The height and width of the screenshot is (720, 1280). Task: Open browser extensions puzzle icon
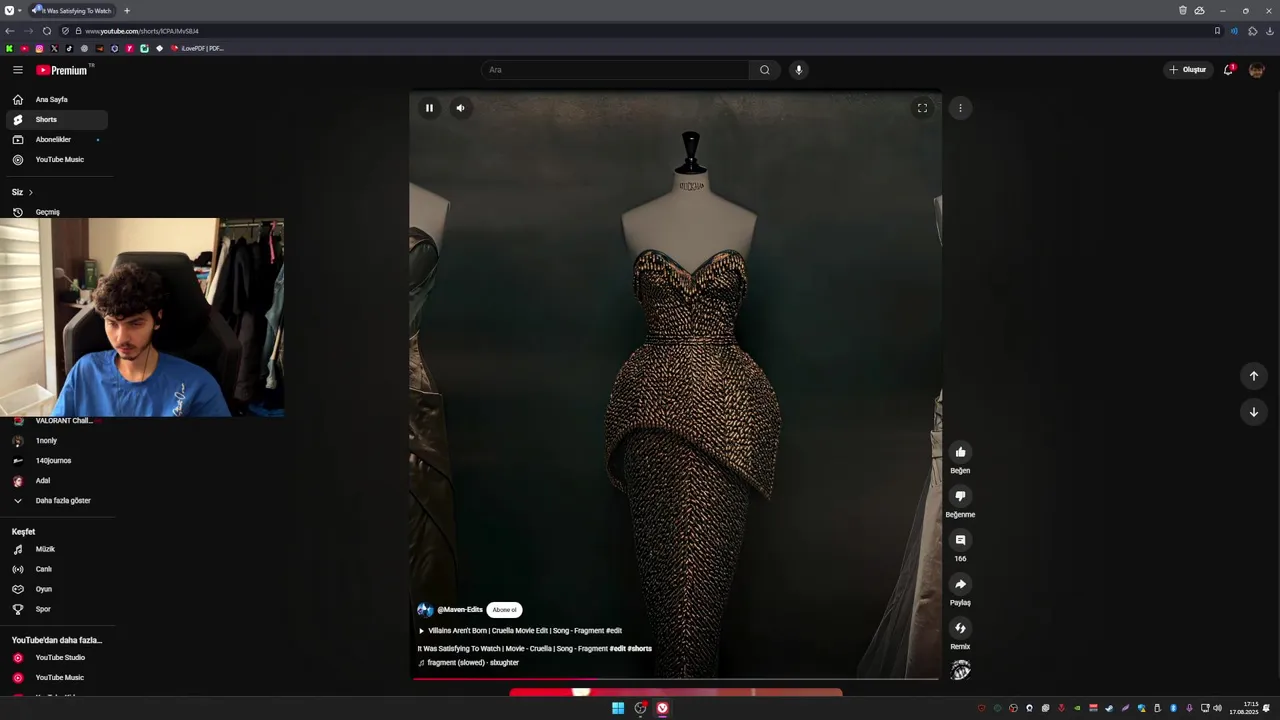(1253, 31)
